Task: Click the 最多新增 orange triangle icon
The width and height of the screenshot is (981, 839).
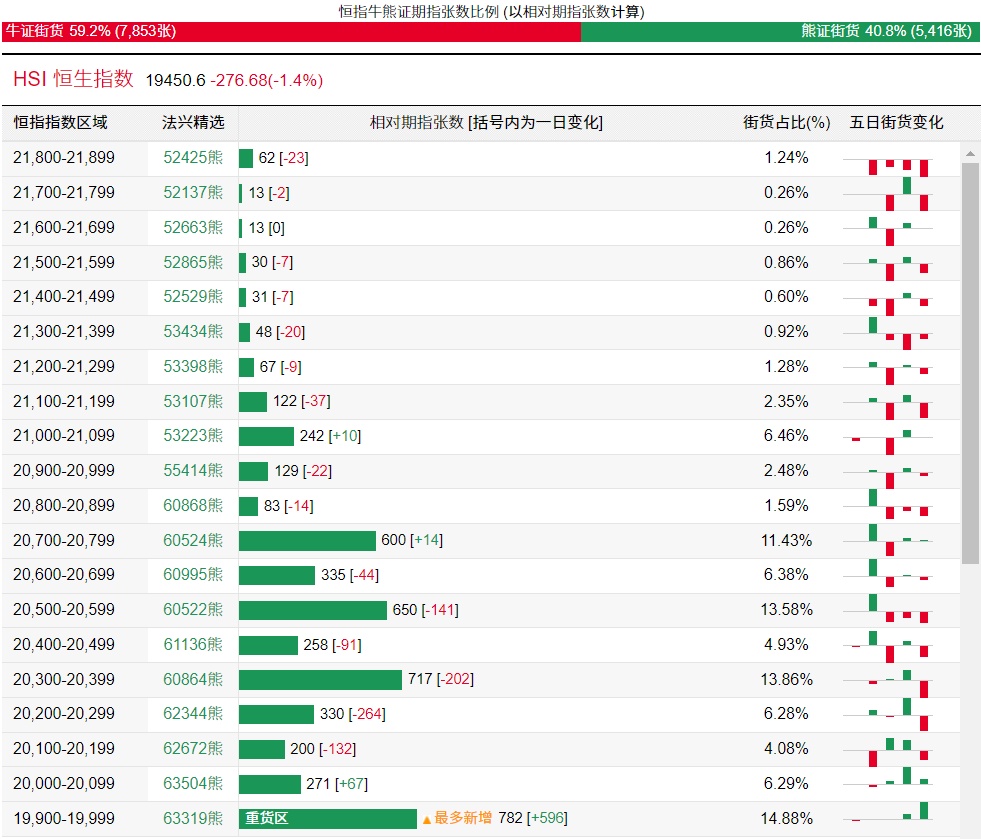Action: click(427, 820)
